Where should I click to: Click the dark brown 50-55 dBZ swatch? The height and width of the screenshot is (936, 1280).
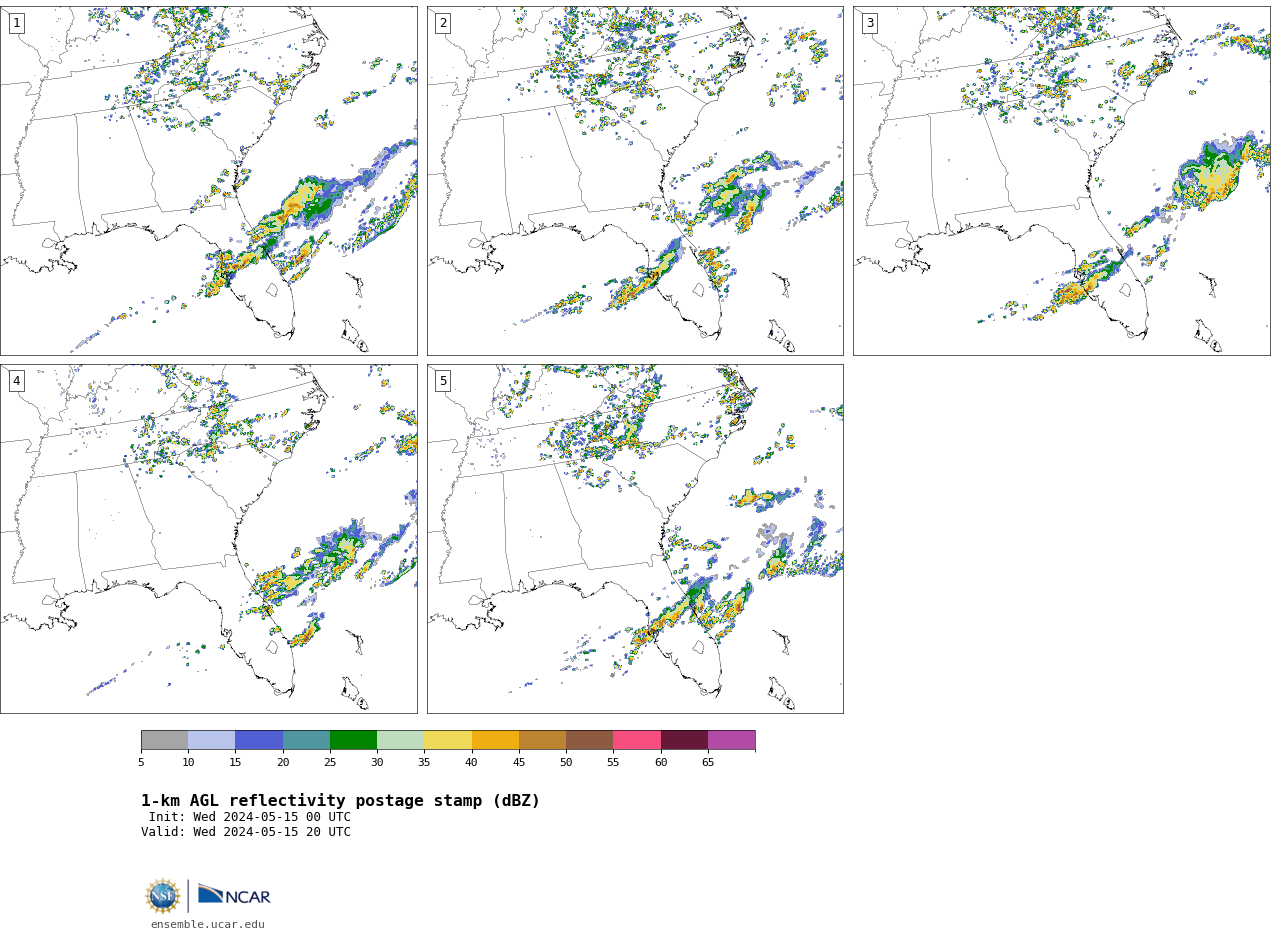[x=589, y=740]
